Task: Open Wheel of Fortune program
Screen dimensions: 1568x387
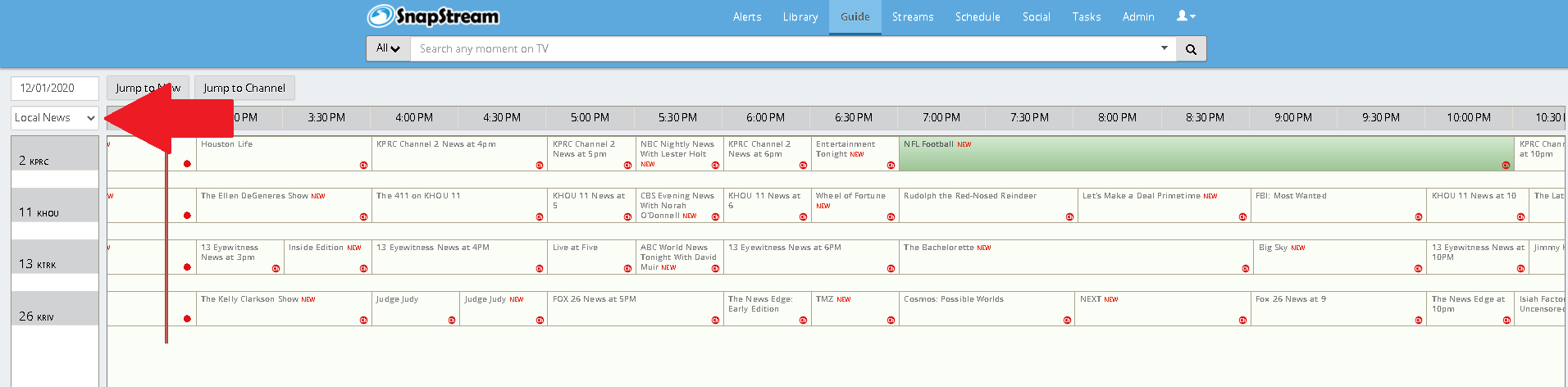Action: pos(855,205)
